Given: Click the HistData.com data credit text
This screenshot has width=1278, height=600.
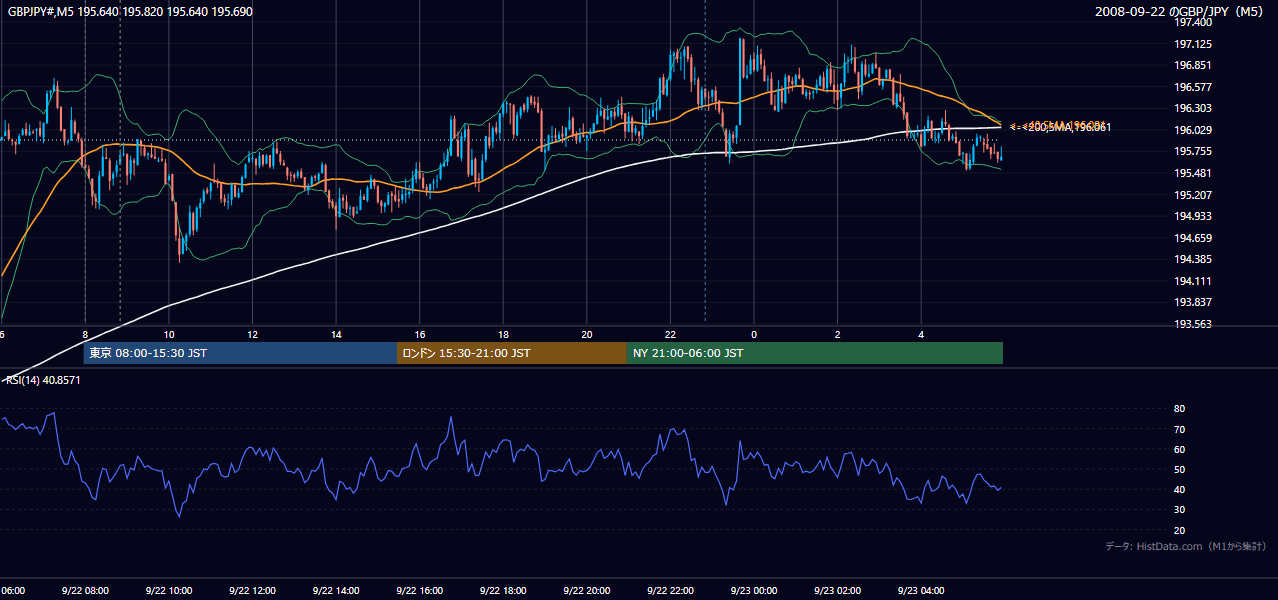Looking at the screenshot, I should [x=1186, y=546].
